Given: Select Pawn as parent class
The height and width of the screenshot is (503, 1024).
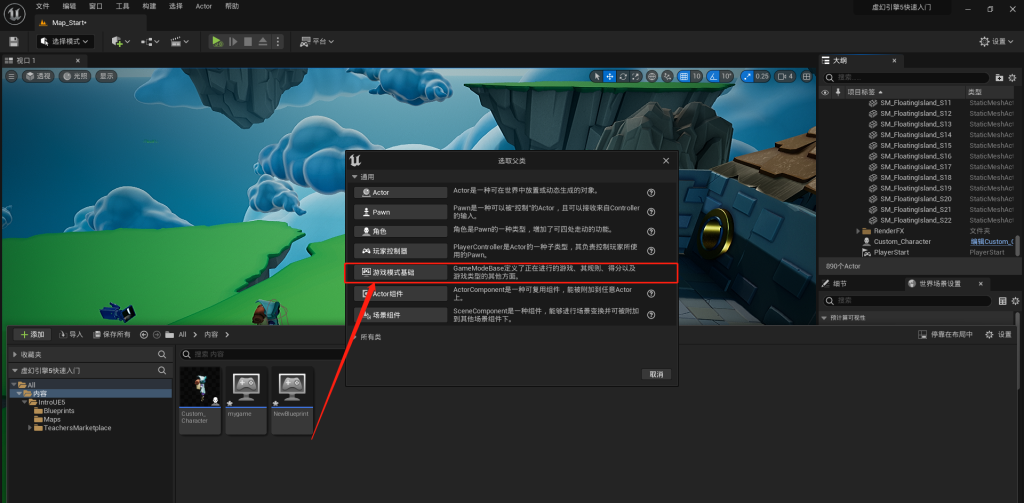Looking at the screenshot, I should pyautogui.click(x=400, y=212).
